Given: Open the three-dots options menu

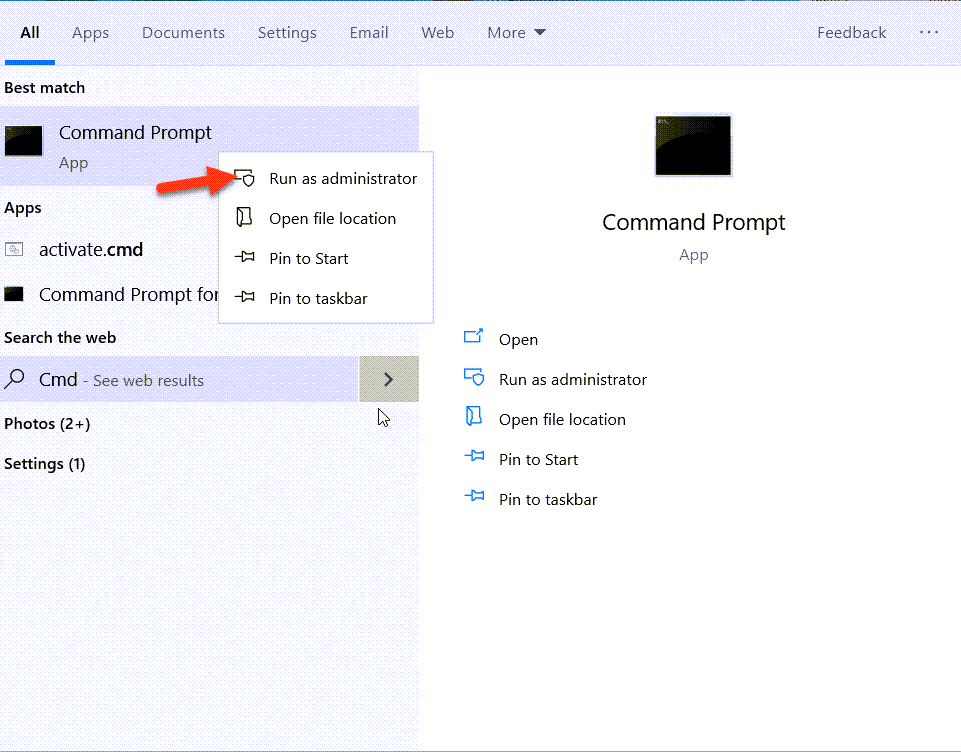Looking at the screenshot, I should (929, 33).
